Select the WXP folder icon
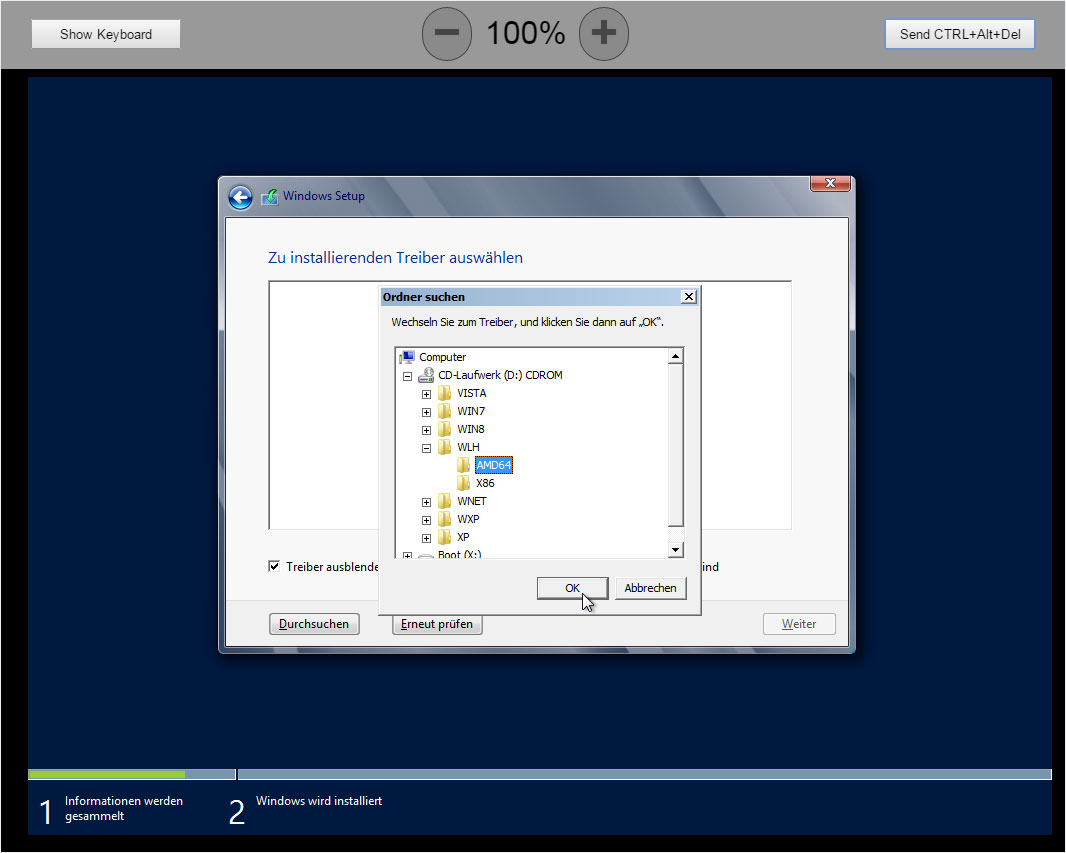1066x853 pixels. (x=445, y=519)
